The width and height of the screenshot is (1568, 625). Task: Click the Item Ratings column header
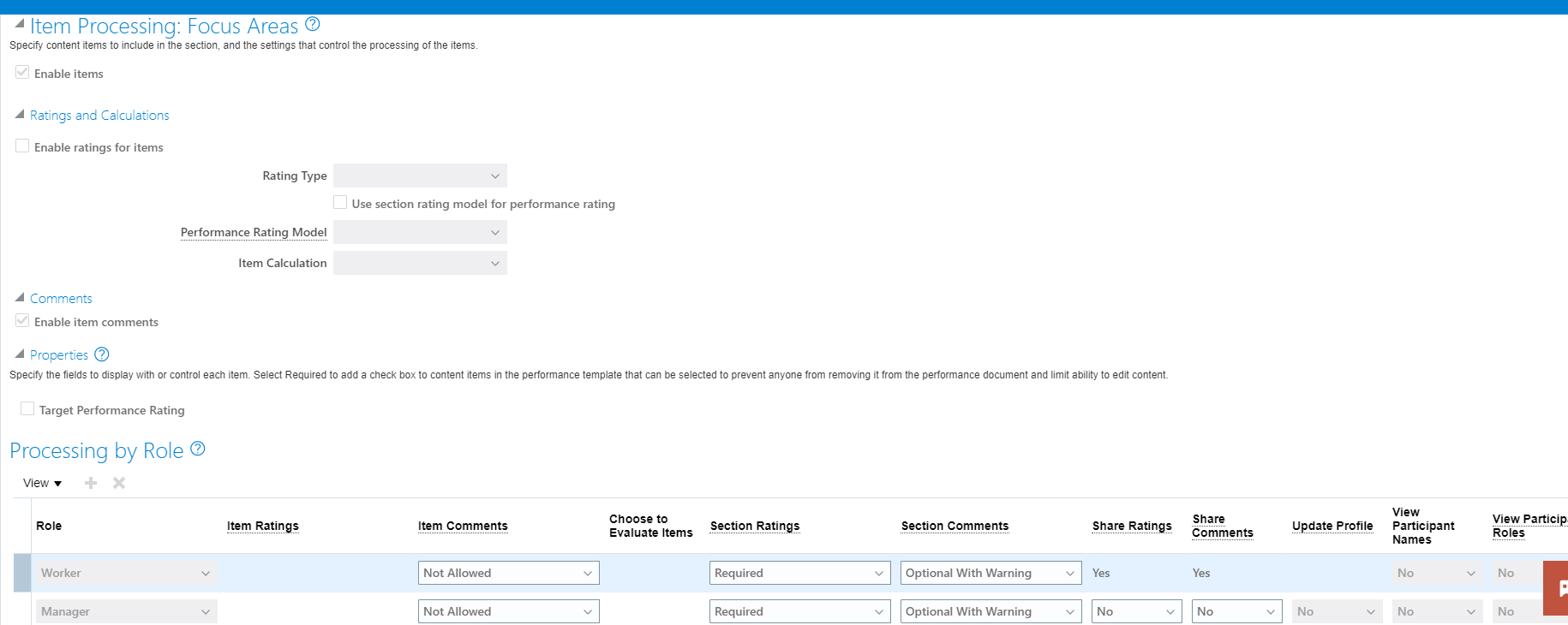[x=263, y=526]
